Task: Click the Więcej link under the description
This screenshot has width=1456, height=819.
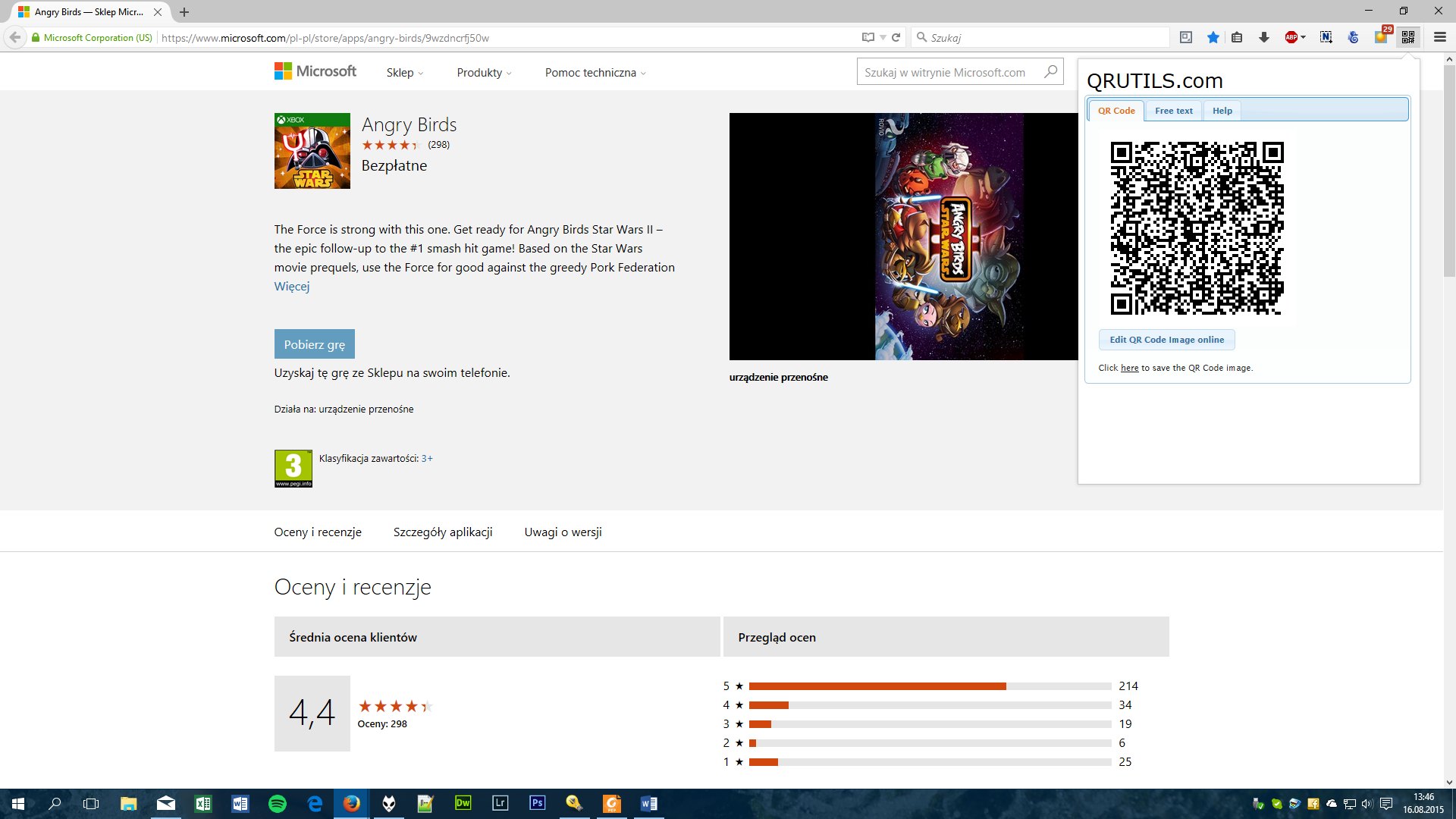Action: tap(291, 287)
